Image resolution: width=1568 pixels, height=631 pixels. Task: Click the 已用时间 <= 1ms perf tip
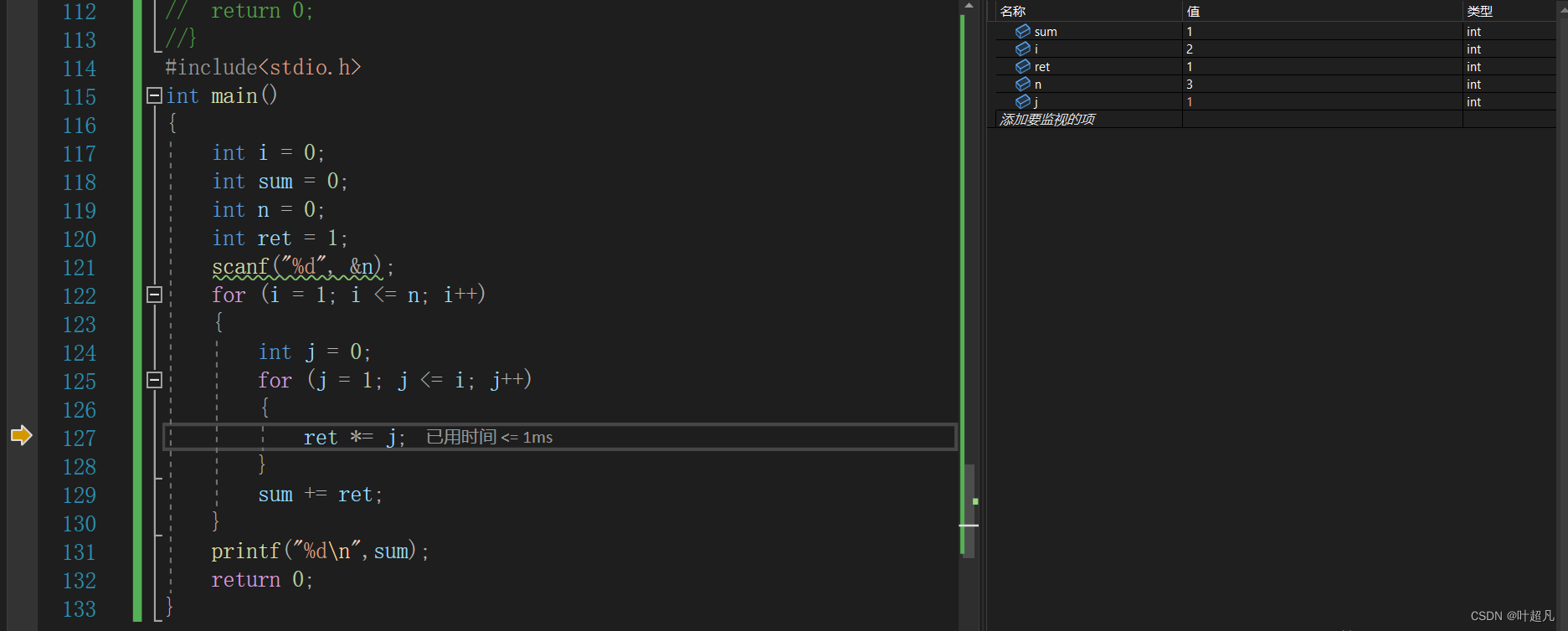click(490, 437)
